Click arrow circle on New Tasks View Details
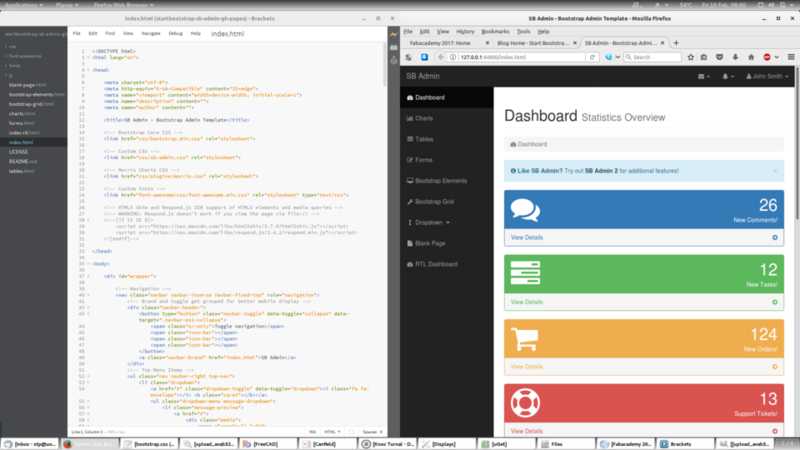Image resolution: width=800 pixels, height=450 pixels. coord(774,302)
